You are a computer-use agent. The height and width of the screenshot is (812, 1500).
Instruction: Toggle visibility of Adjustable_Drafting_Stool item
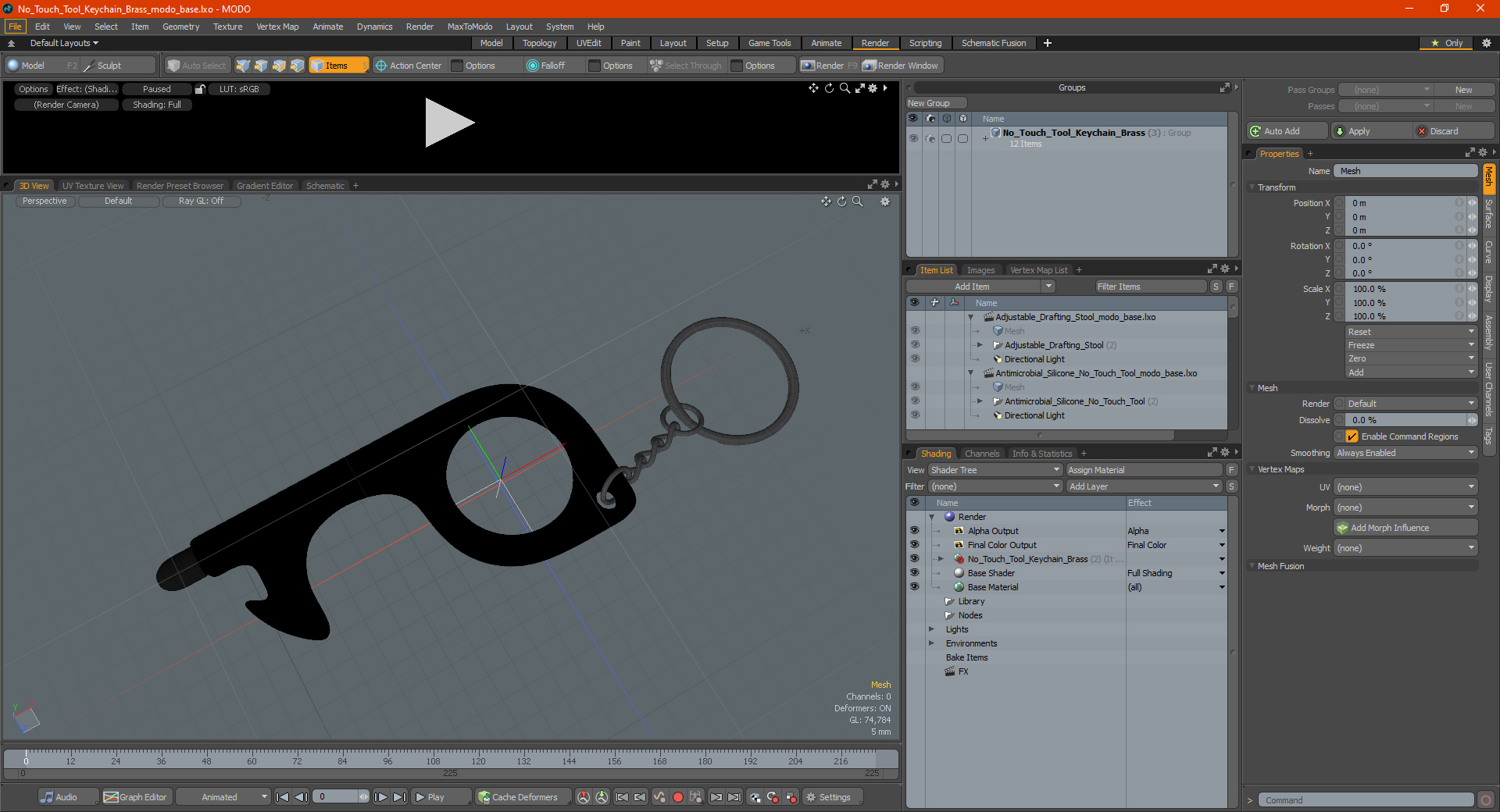[x=915, y=345]
